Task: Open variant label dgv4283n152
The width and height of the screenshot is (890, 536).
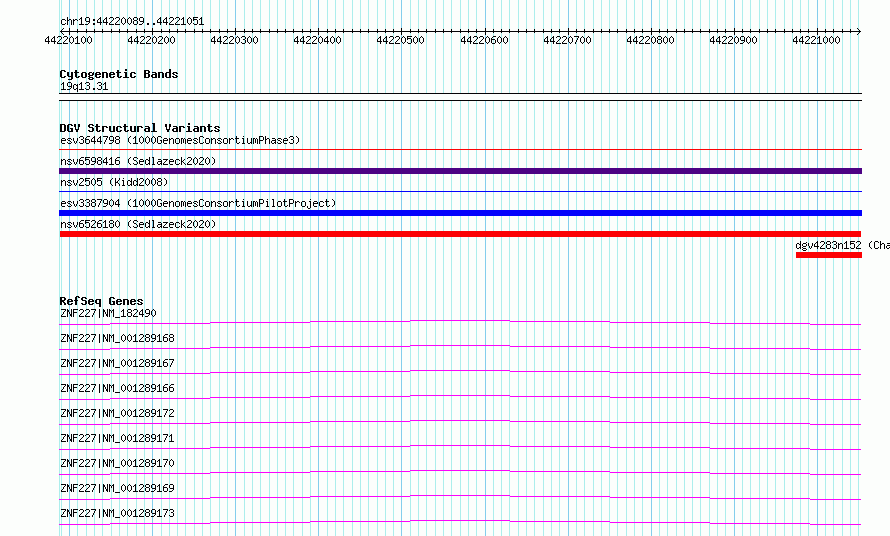Action: point(828,245)
